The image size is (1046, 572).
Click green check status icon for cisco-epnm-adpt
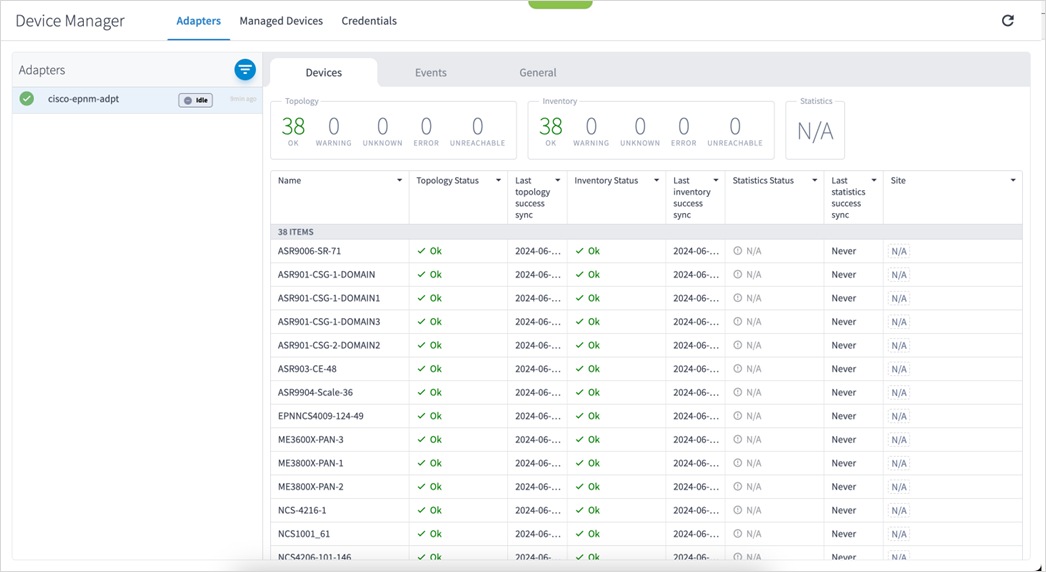pyautogui.click(x=27, y=99)
